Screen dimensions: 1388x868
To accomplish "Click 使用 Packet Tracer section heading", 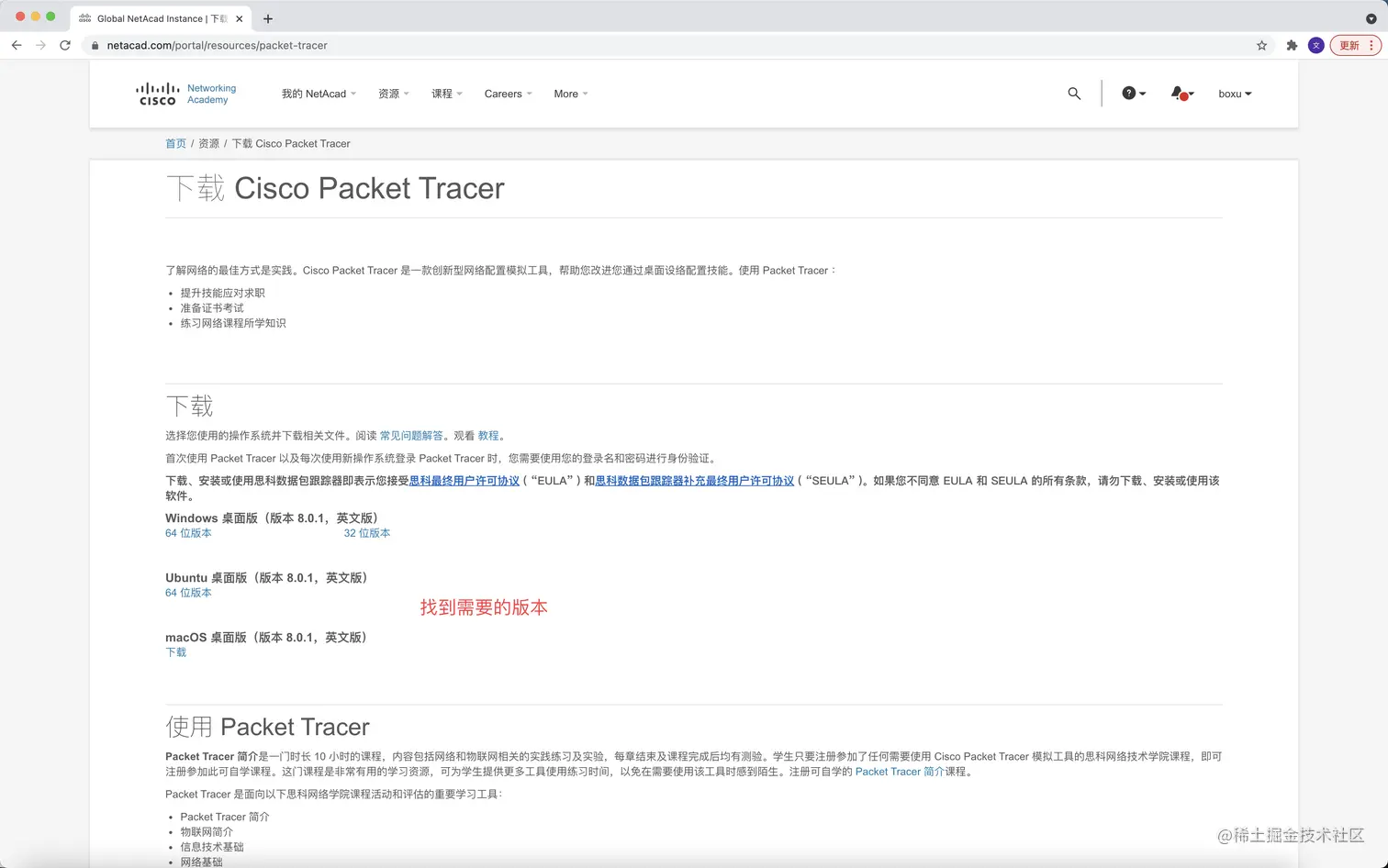I will (267, 727).
